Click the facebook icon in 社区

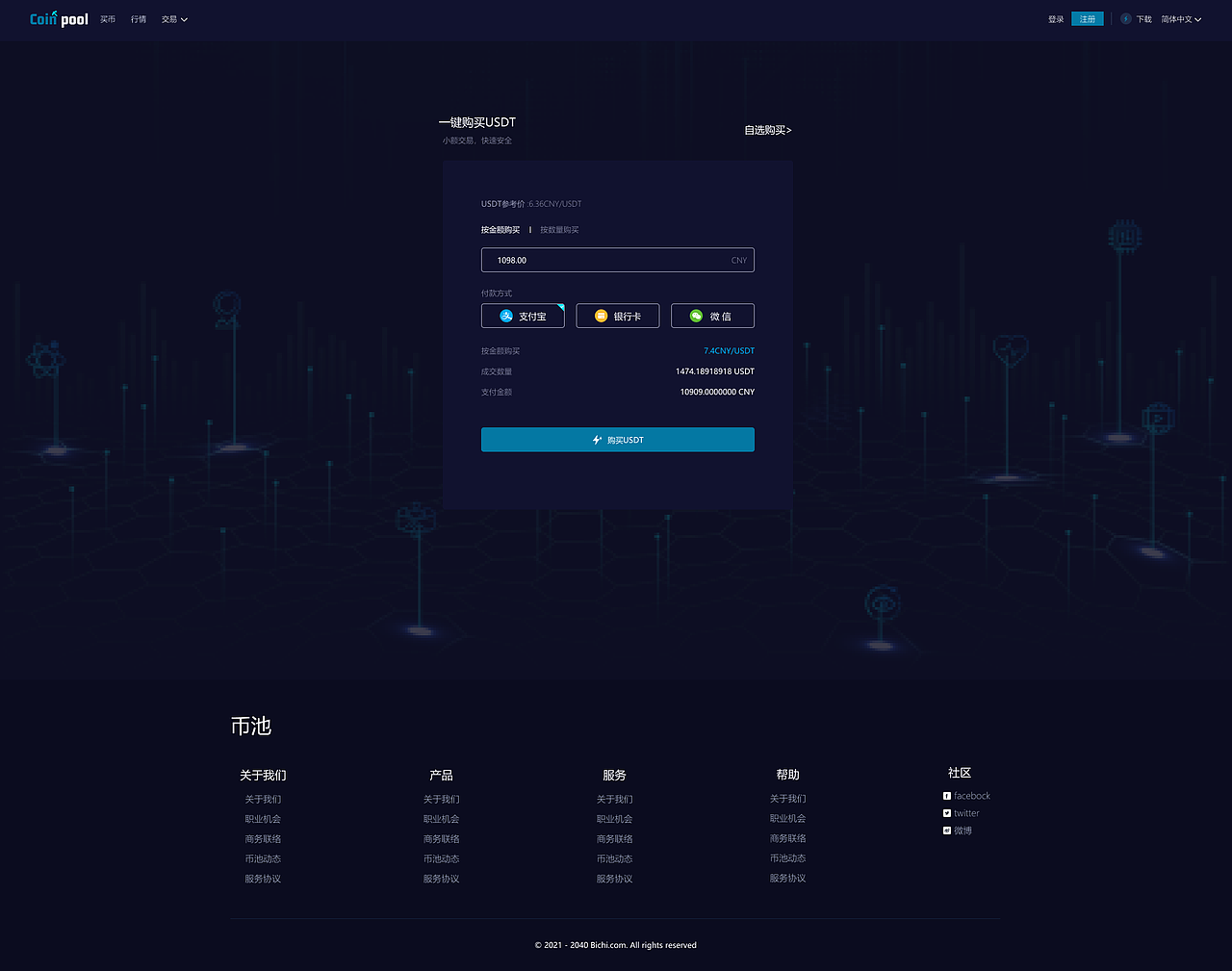[947, 796]
